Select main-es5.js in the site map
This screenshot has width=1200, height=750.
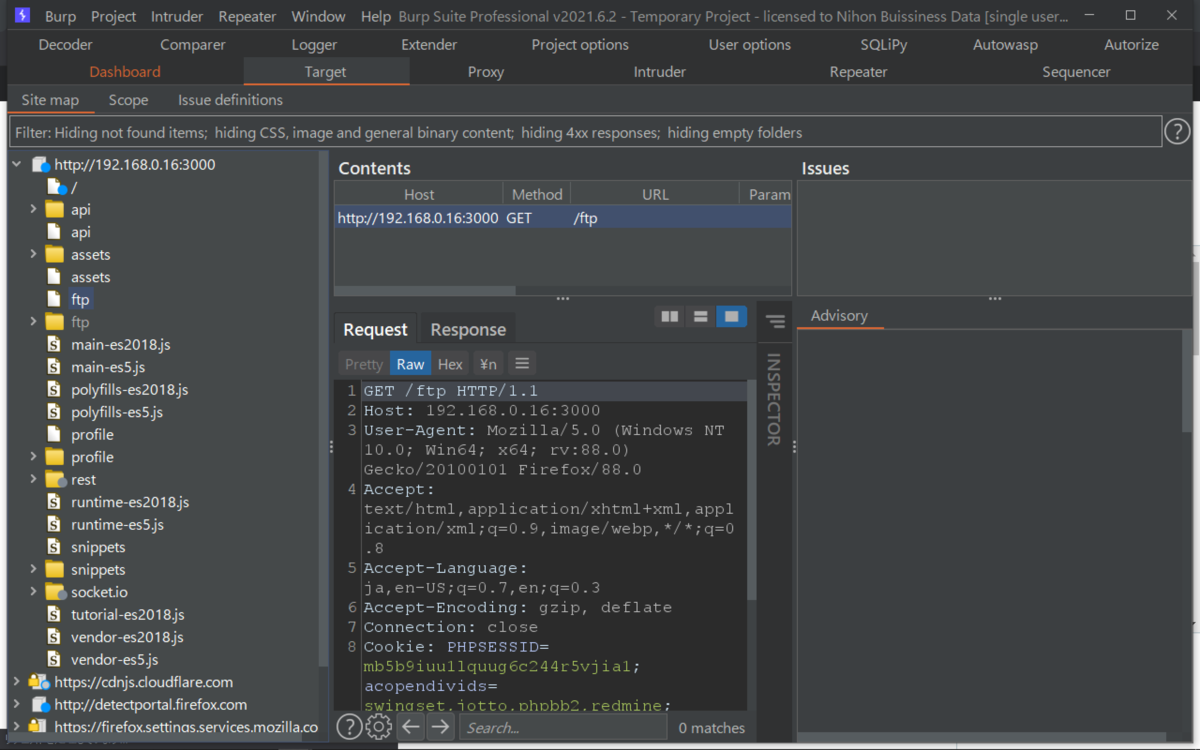pos(108,367)
